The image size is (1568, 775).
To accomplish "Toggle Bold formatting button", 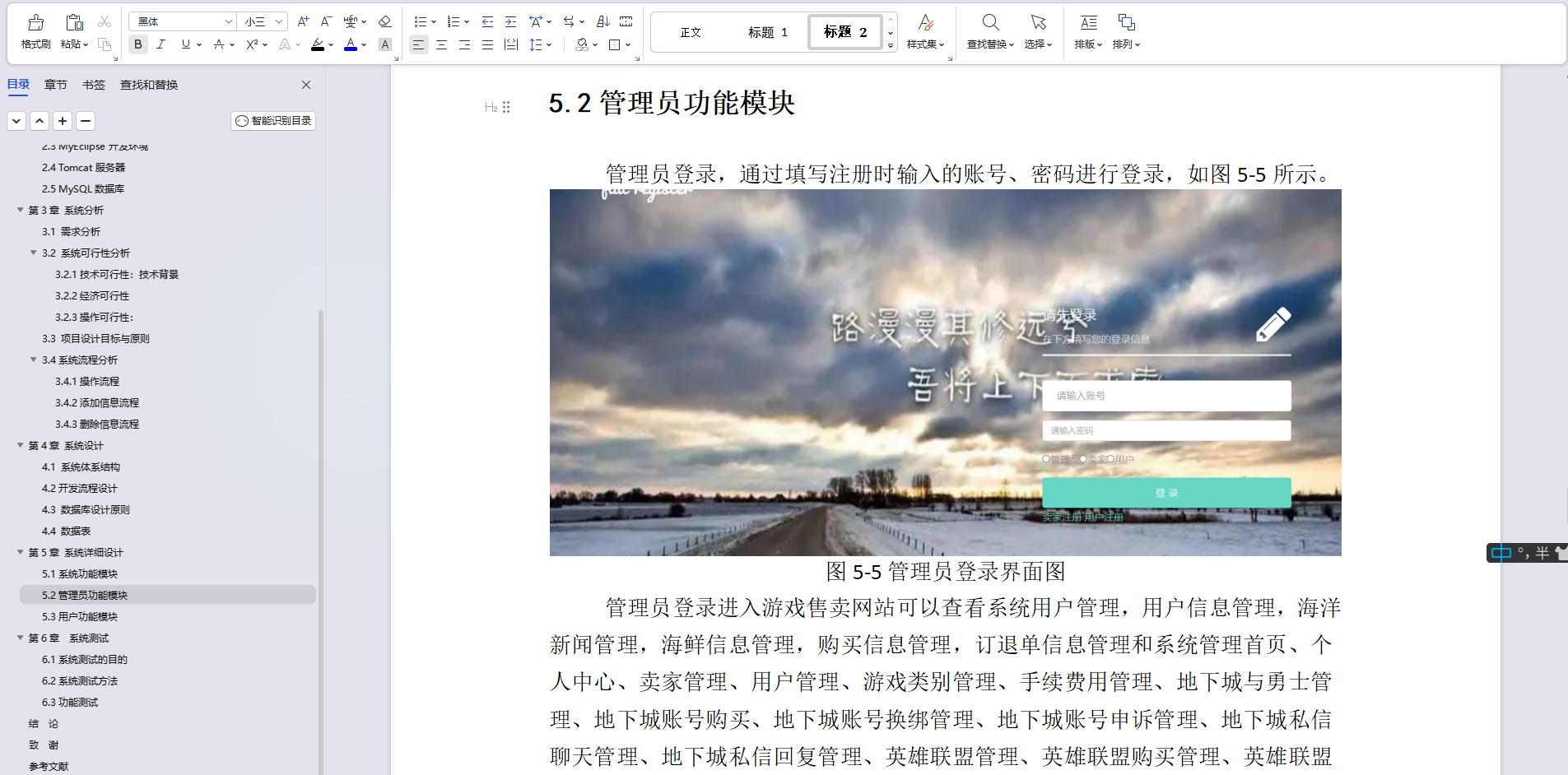I will pyautogui.click(x=138, y=44).
